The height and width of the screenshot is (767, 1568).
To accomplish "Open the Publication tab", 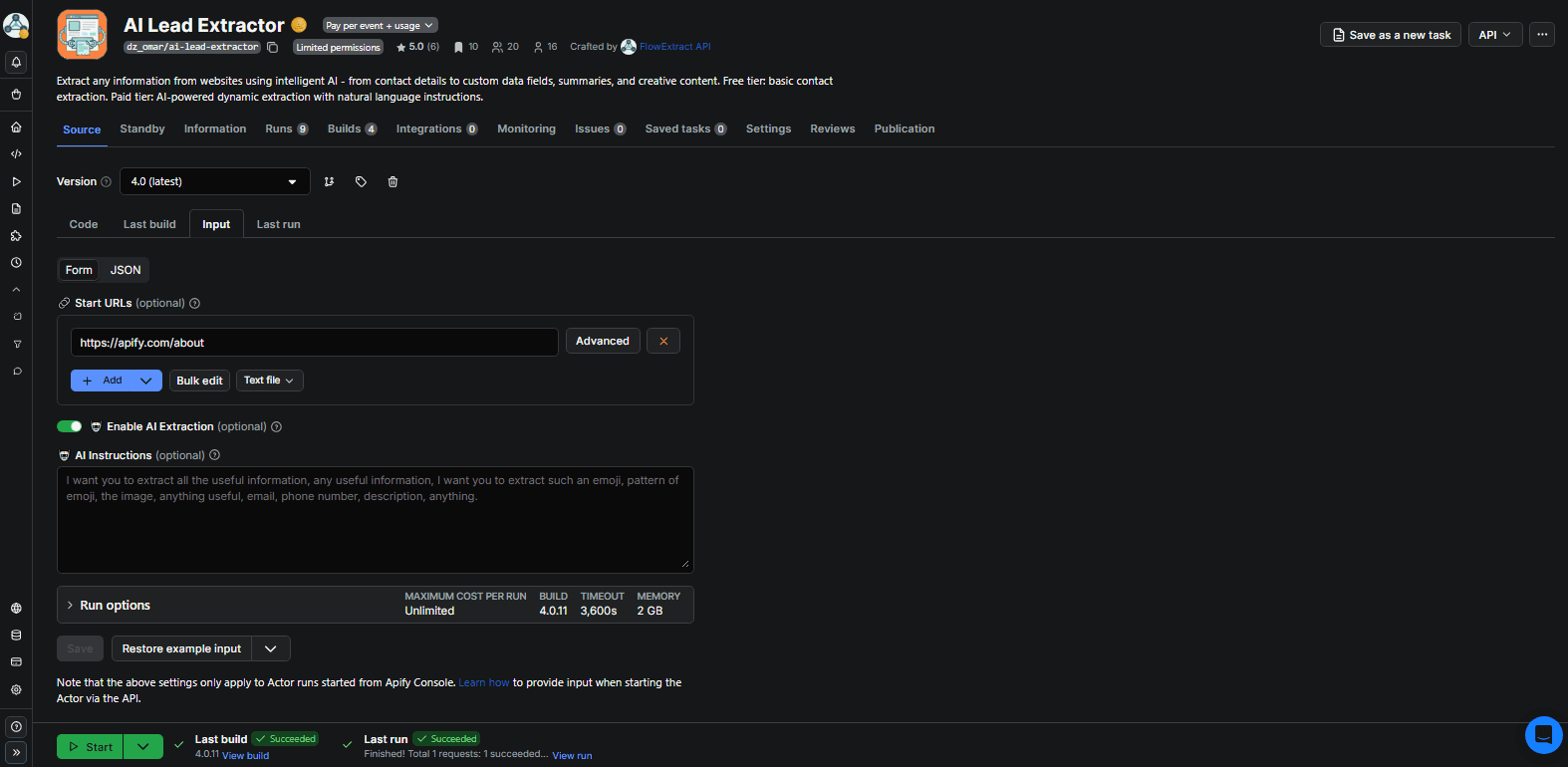I will tap(905, 128).
